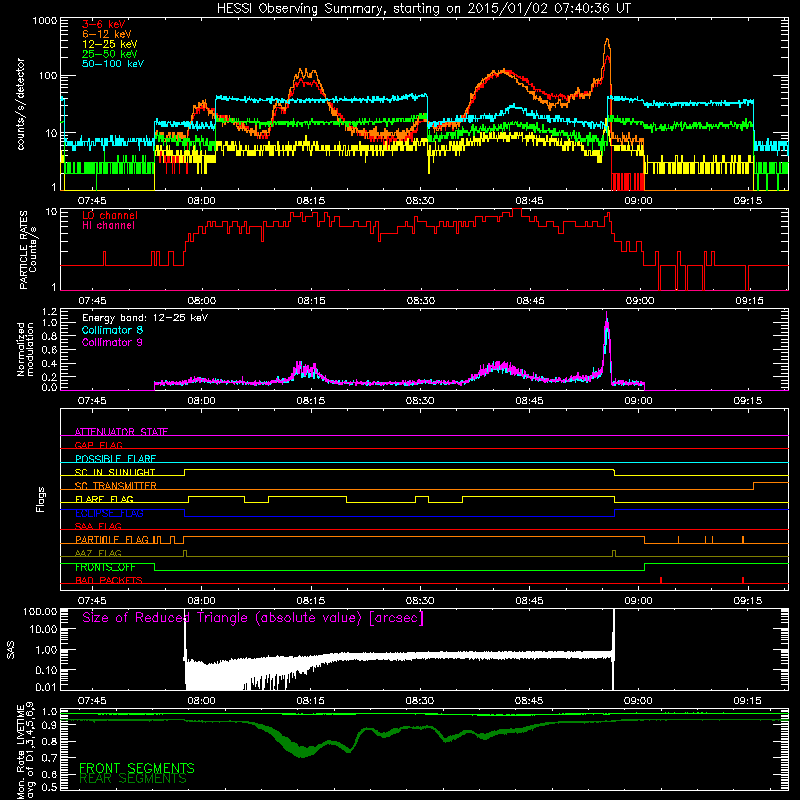Click the SAA FLAG label
This screenshot has height=800, width=800.
[98, 526]
